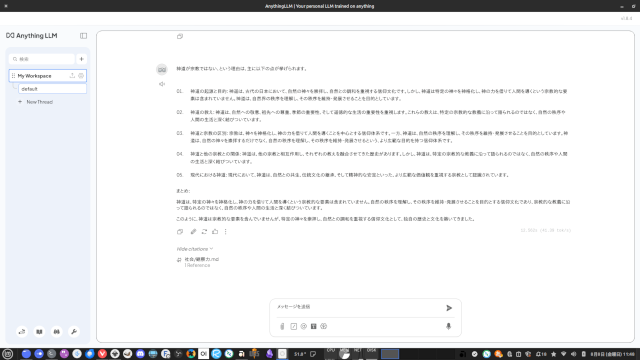Grab the My Workspace drag handle

[13, 76]
